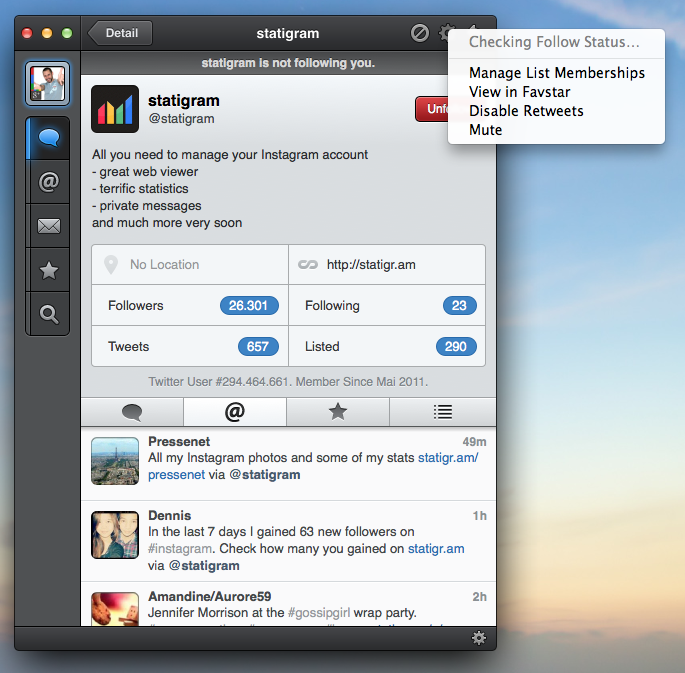Open statigr.am link in Dennis tweet
685x673 pixels.
point(436,549)
